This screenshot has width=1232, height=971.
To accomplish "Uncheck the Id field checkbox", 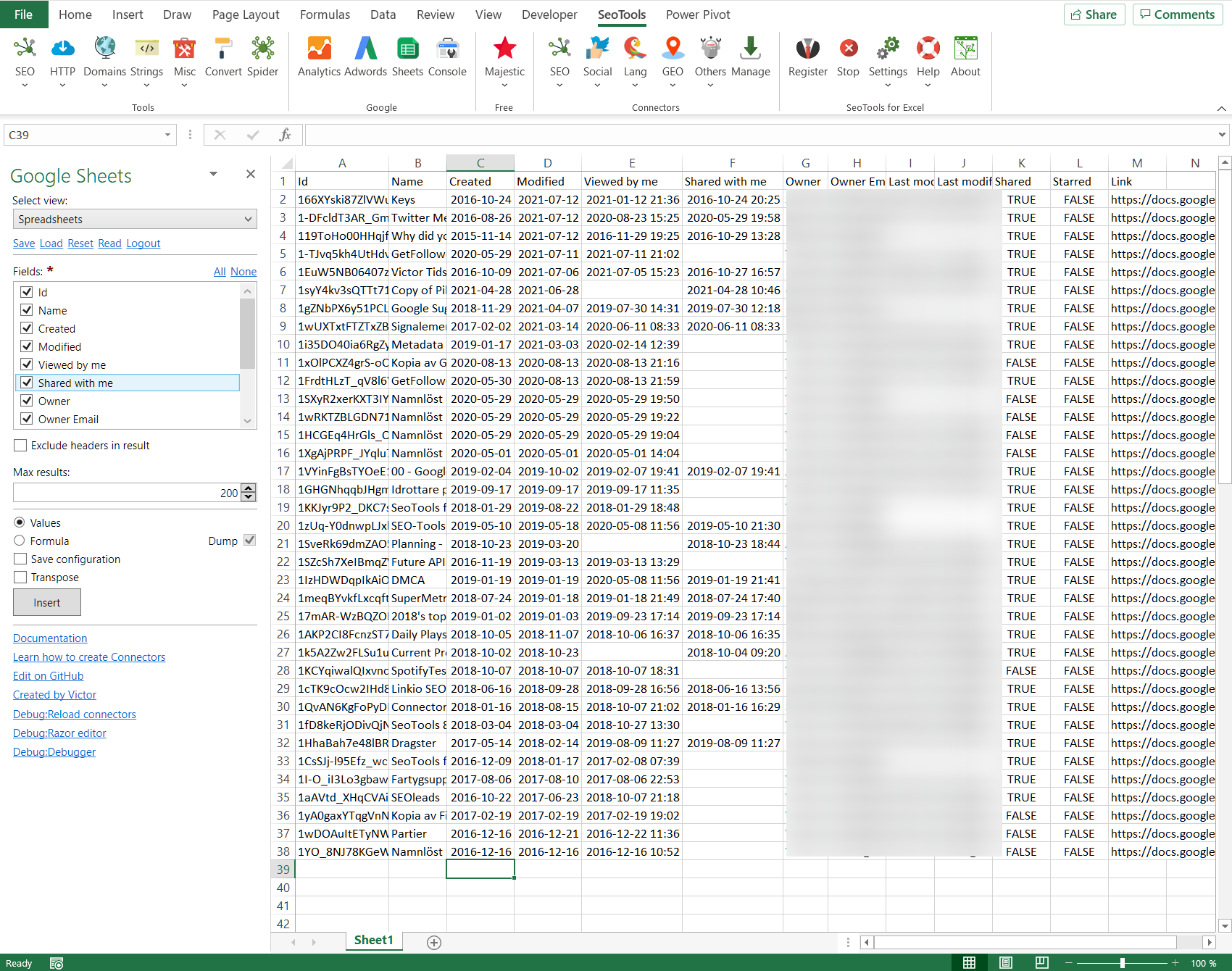I will [x=27, y=292].
